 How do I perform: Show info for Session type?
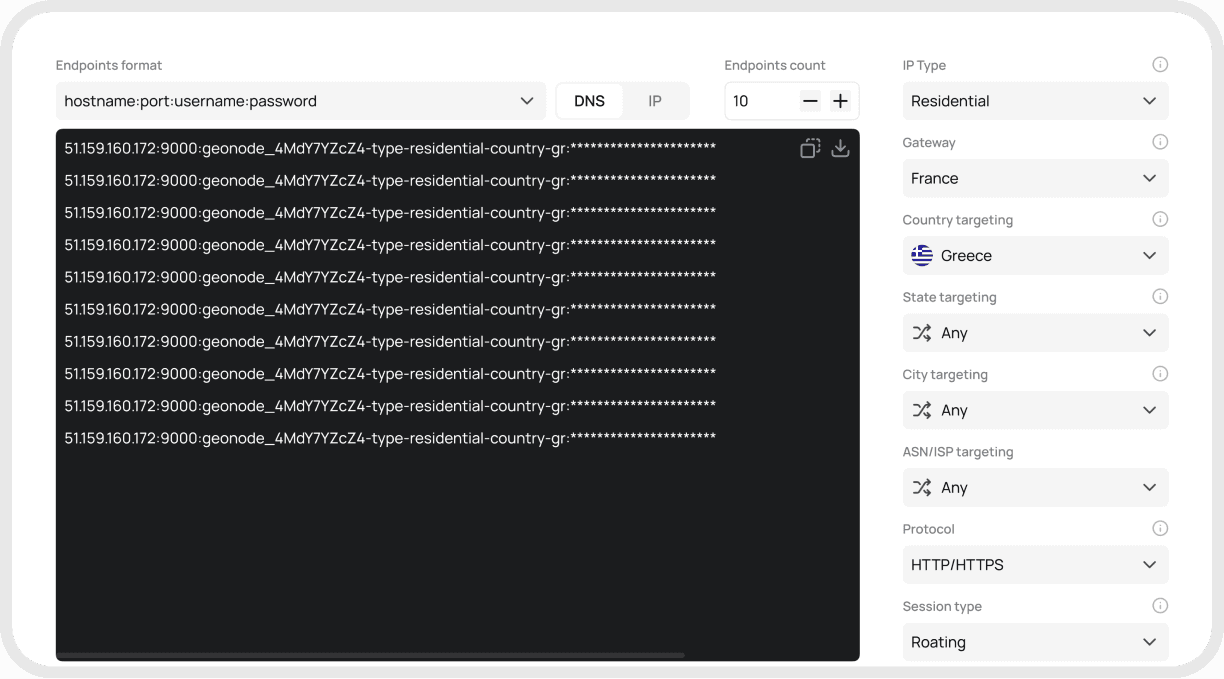point(1160,606)
